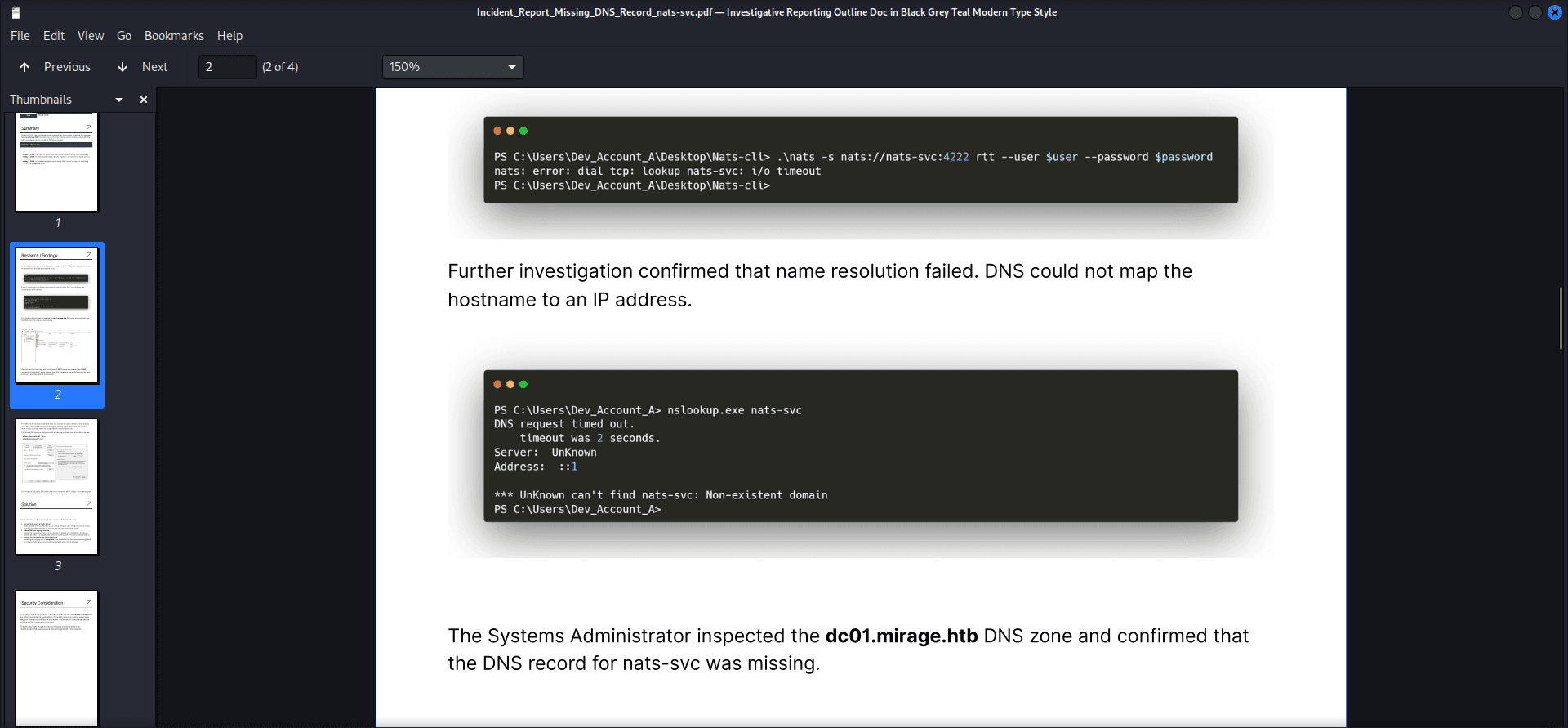Open the Edit menu
The image size is (1568, 728).
click(x=54, y=36)
